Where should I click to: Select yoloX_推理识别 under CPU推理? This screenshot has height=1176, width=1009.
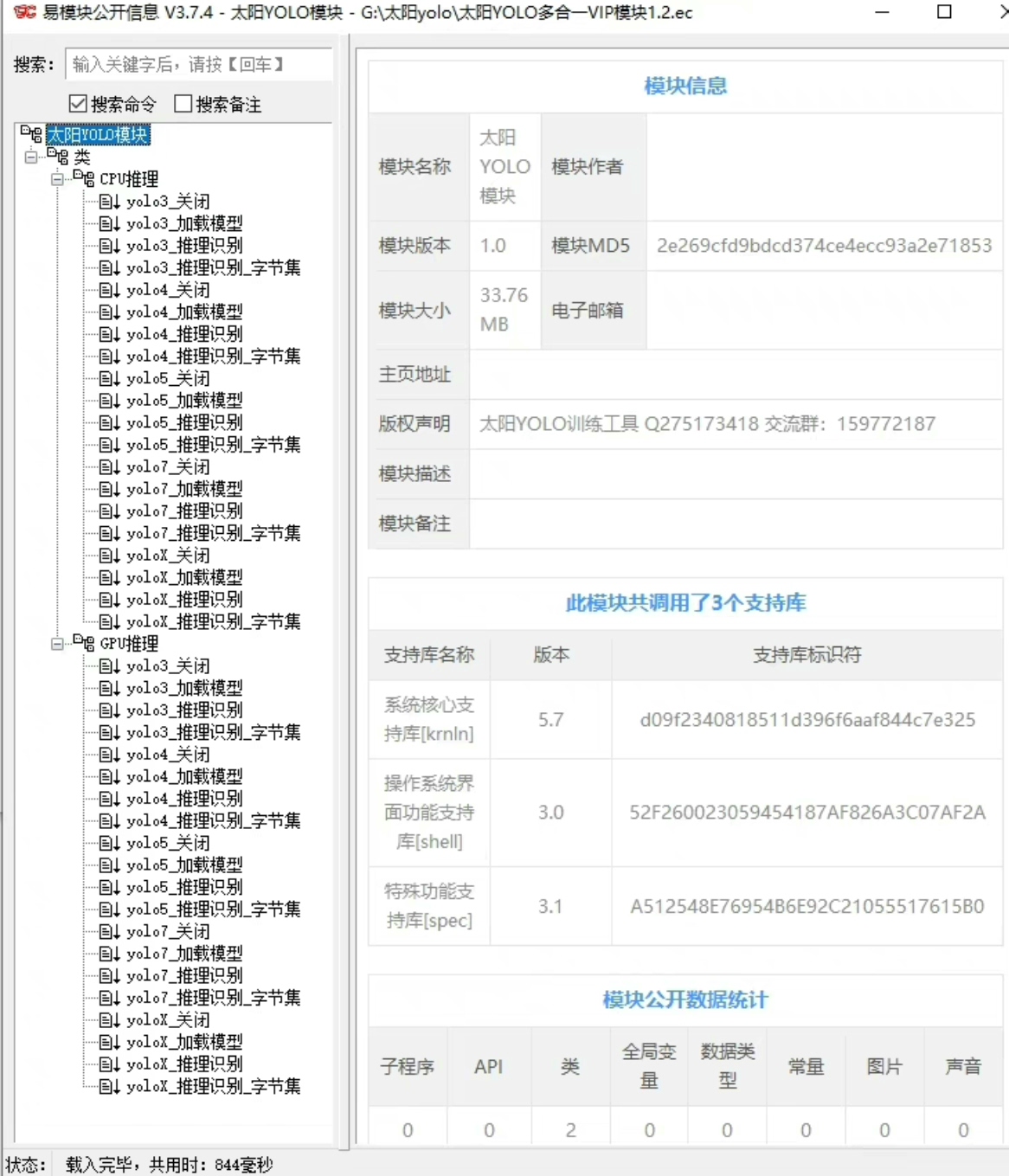tap(184, 599)
